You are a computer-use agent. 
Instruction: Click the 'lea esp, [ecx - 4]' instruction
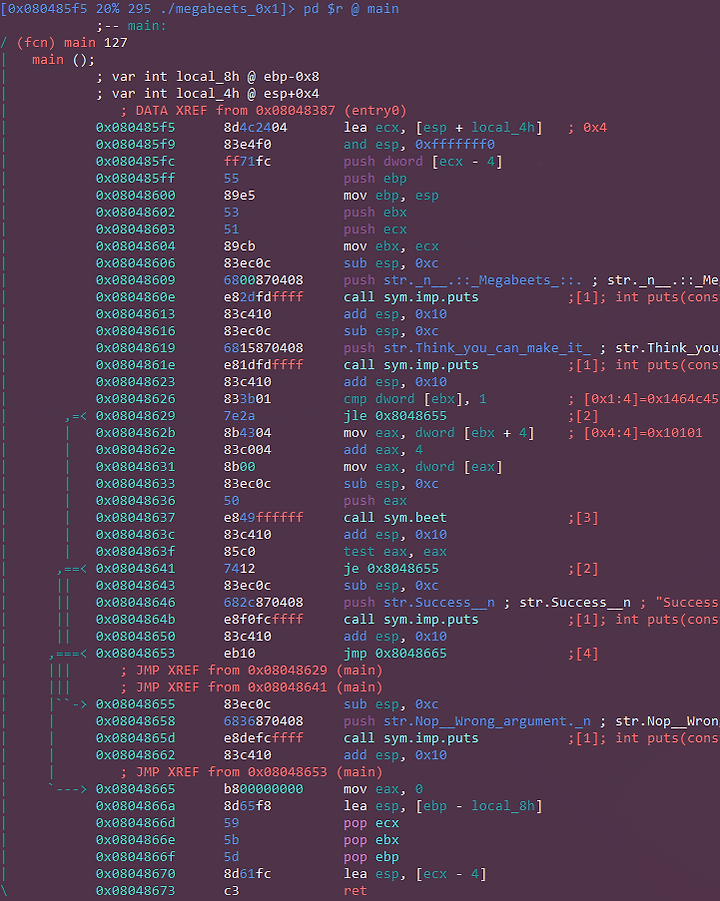click(x=415, y=874)
